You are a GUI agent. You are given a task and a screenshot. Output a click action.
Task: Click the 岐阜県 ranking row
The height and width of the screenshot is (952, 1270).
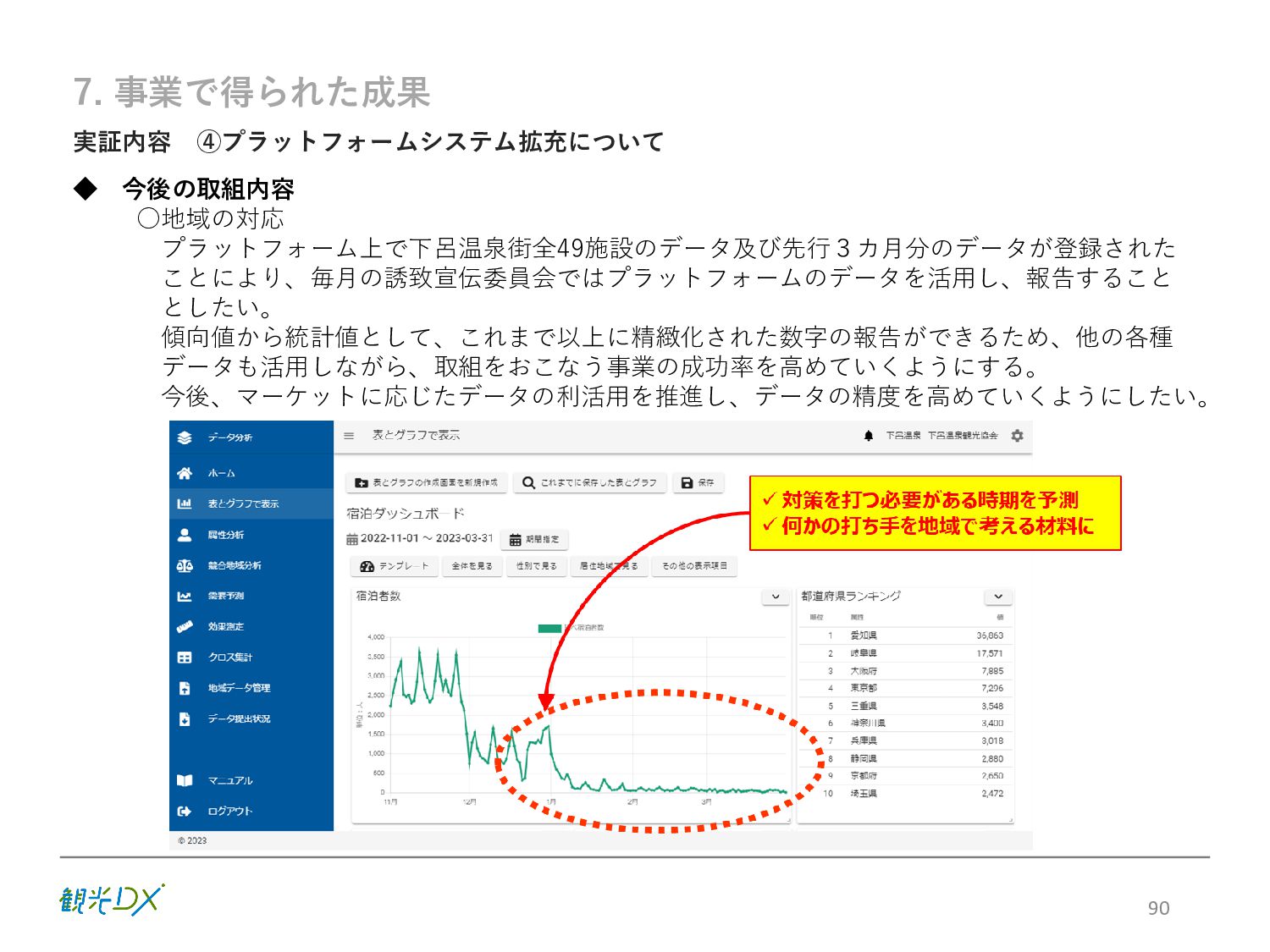pyautogui.click(x=905, y=653)
